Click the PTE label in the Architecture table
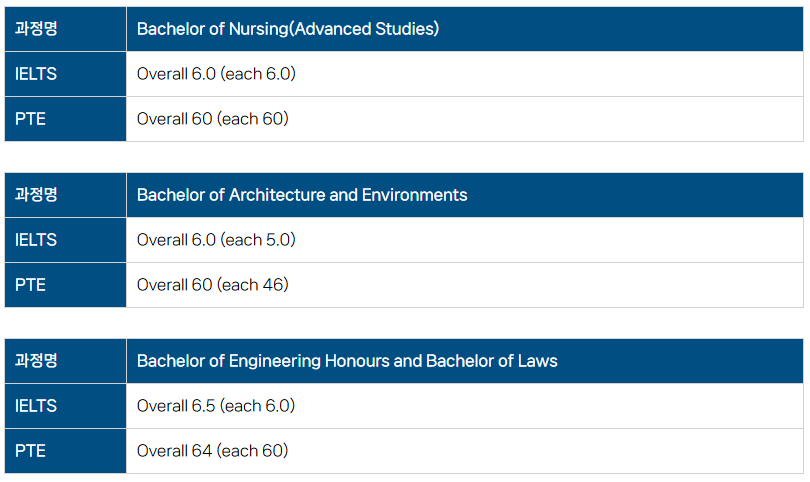 pos(31,285)
